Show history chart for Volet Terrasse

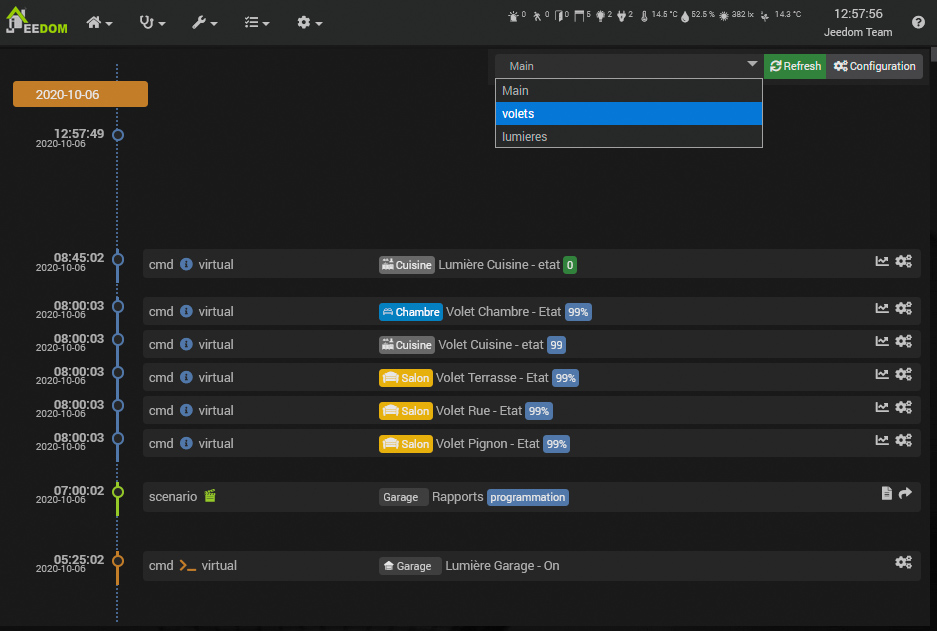(x=881, y=374)
